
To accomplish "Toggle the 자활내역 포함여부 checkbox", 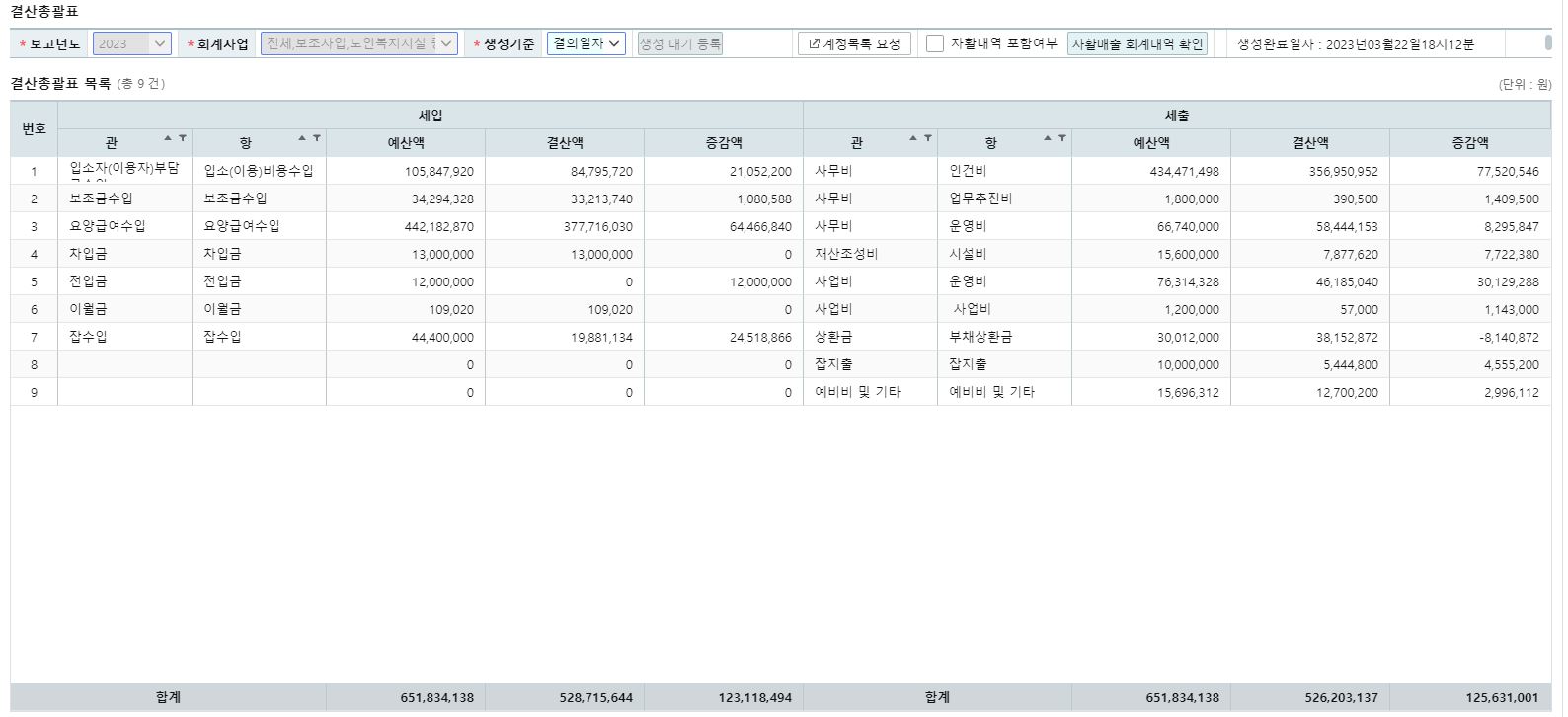I will 935,43.
